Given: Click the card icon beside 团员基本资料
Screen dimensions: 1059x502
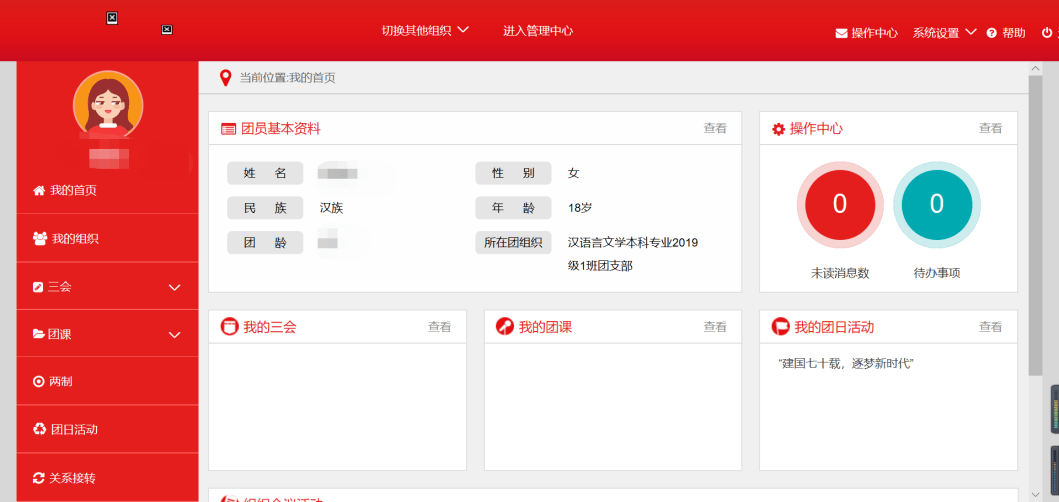Looking at the screenshot, I should (228, 129).
